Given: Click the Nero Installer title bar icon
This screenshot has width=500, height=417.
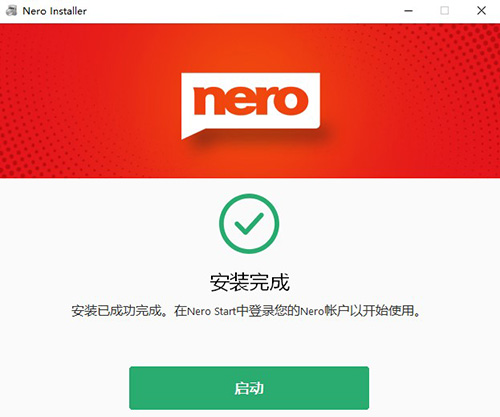Looking at the screenshot, I should (x=12, y=11).
